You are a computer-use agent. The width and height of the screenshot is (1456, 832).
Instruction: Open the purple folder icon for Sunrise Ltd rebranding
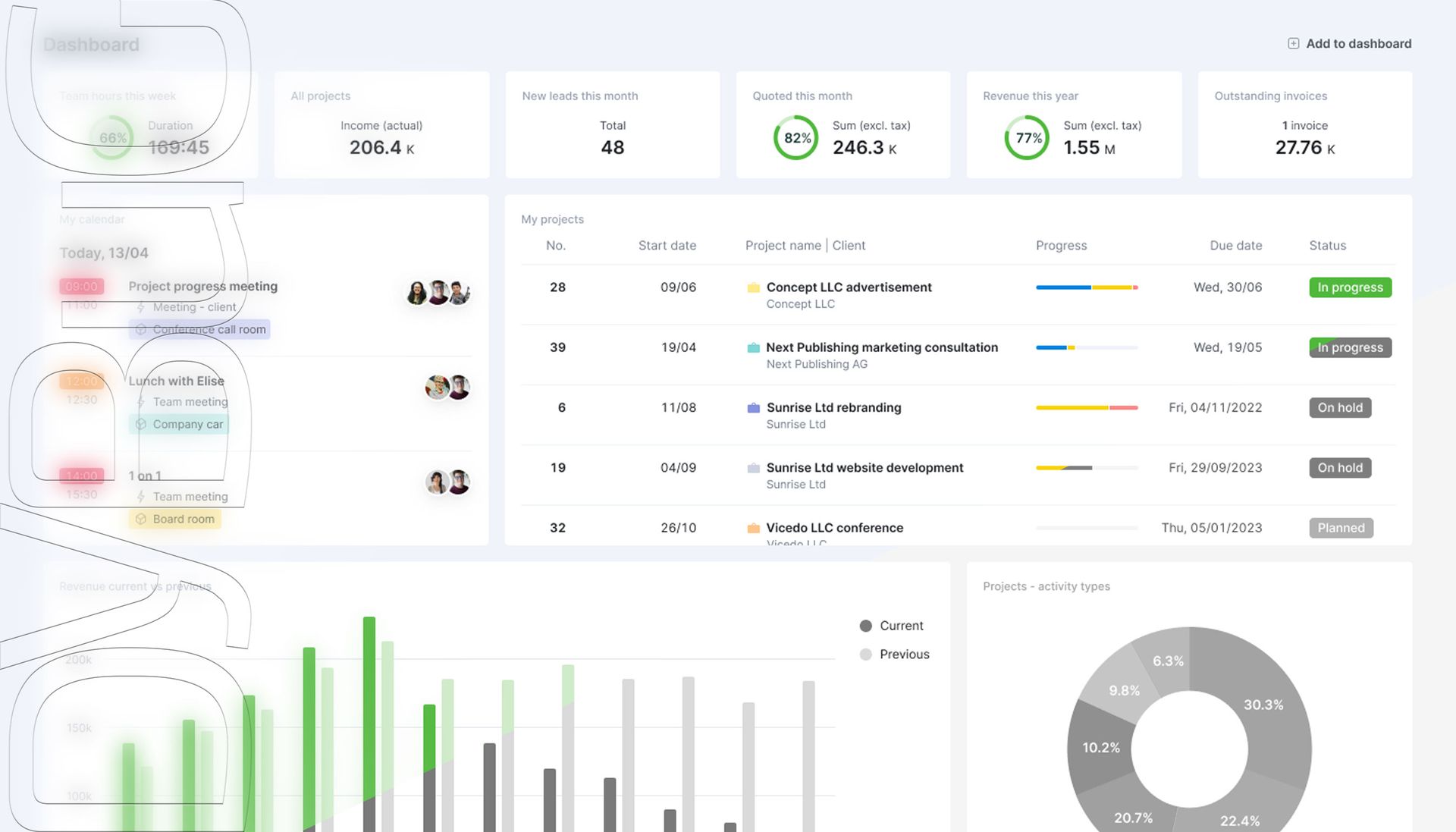coord(753,407)
